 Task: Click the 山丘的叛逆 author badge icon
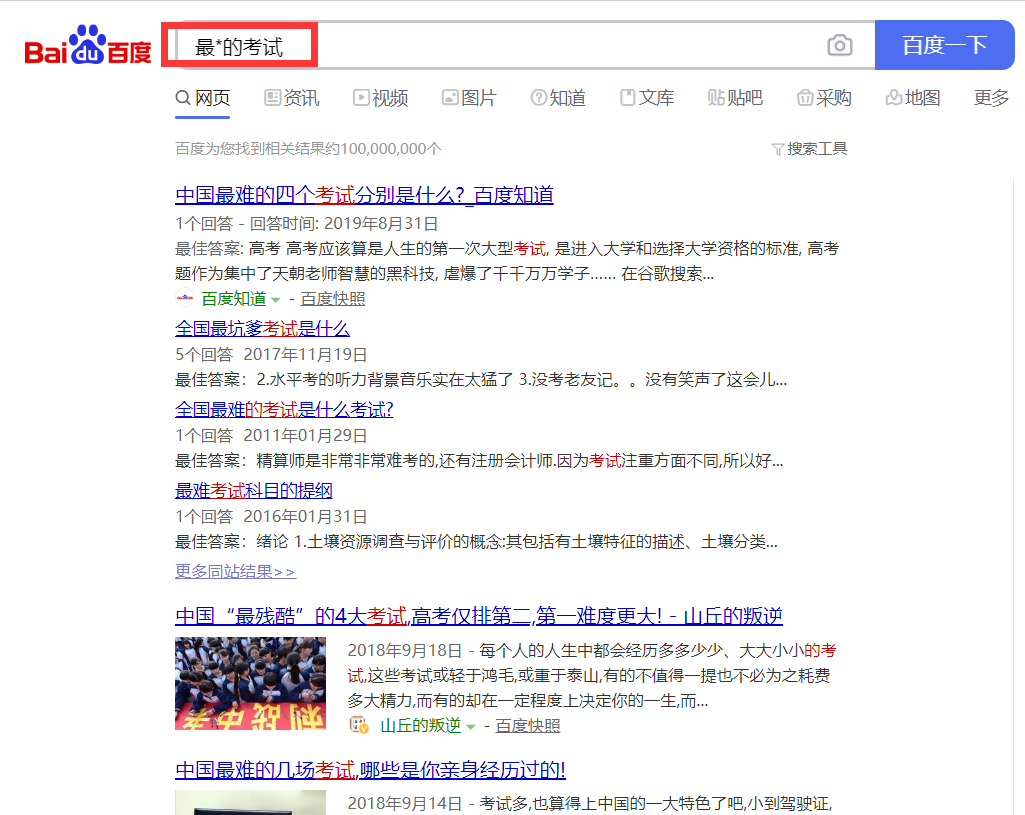point(359,725)
